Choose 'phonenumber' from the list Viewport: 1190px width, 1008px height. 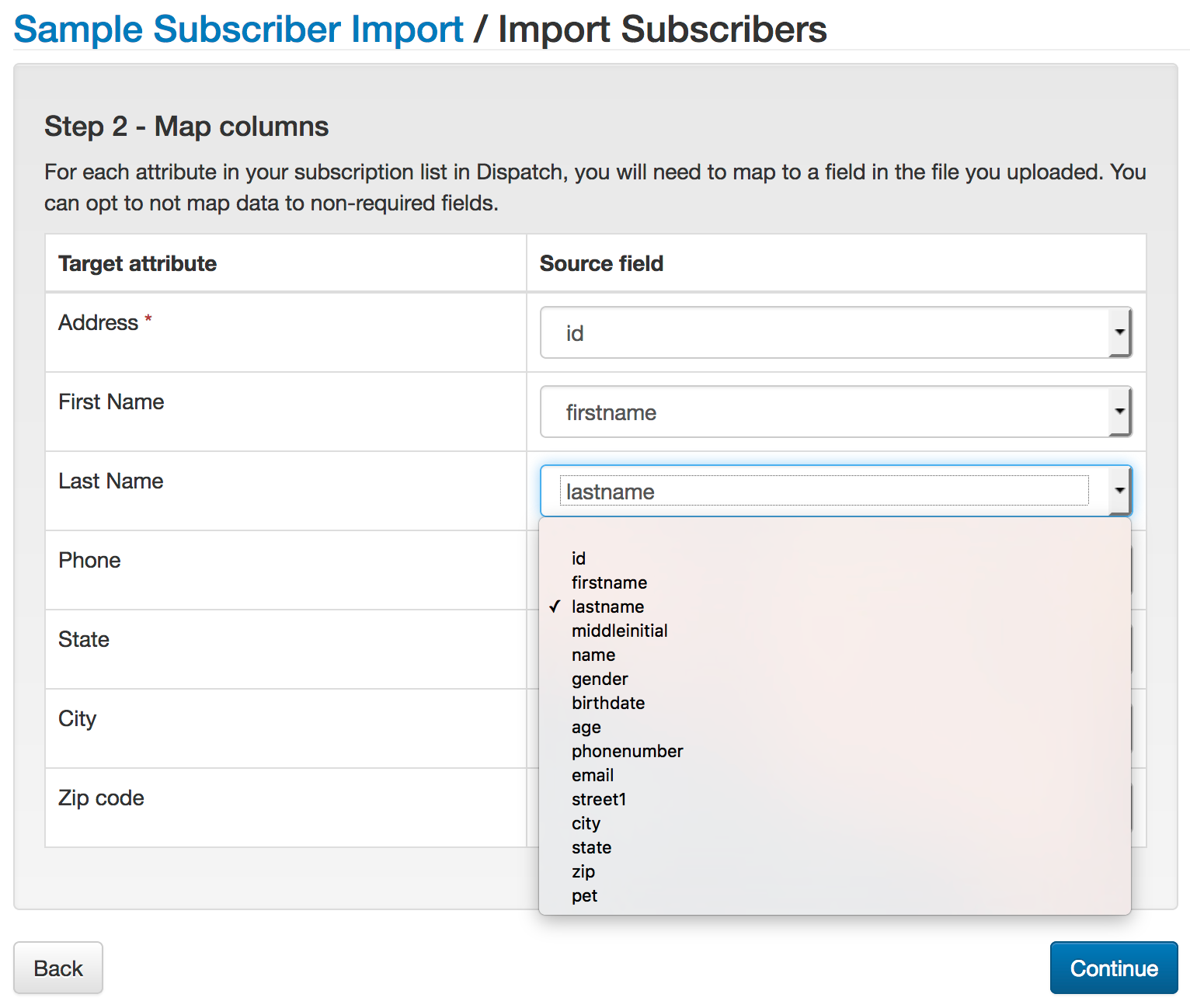[x=627, y=751]
